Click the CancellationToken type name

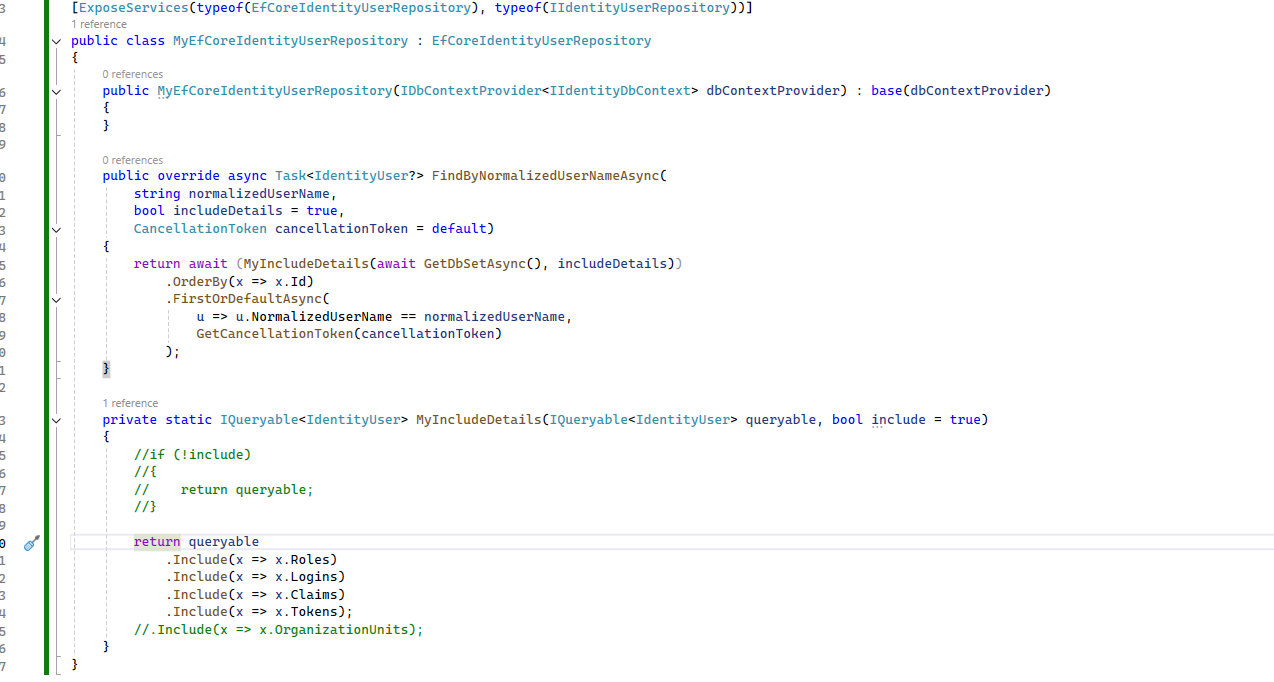[x=200, y=229]
